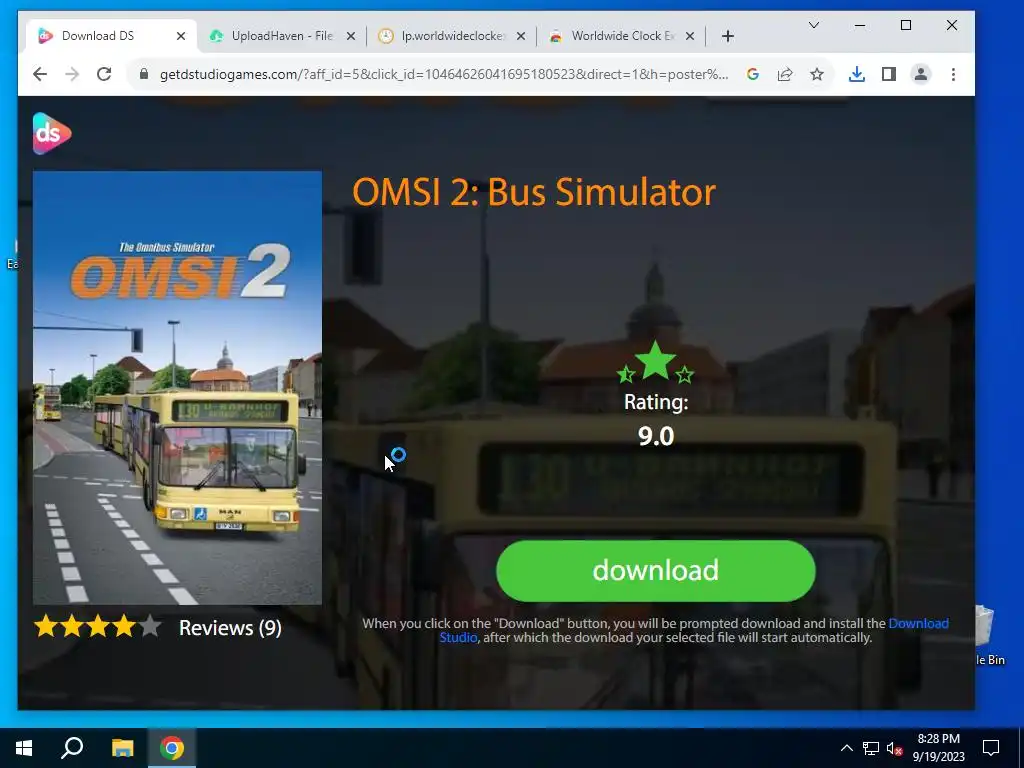Screen dimensions: 1024x768
Task: Switch to the UploadHaven - File tab
Action: pyautogui.click(x=282, y=36)
